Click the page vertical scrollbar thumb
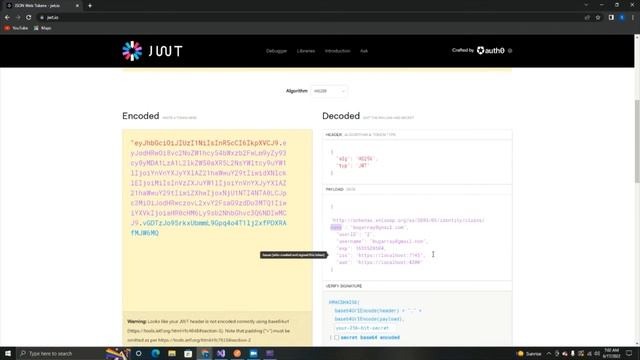This screenshot has height=360, width=640. [x=637, y=141]
